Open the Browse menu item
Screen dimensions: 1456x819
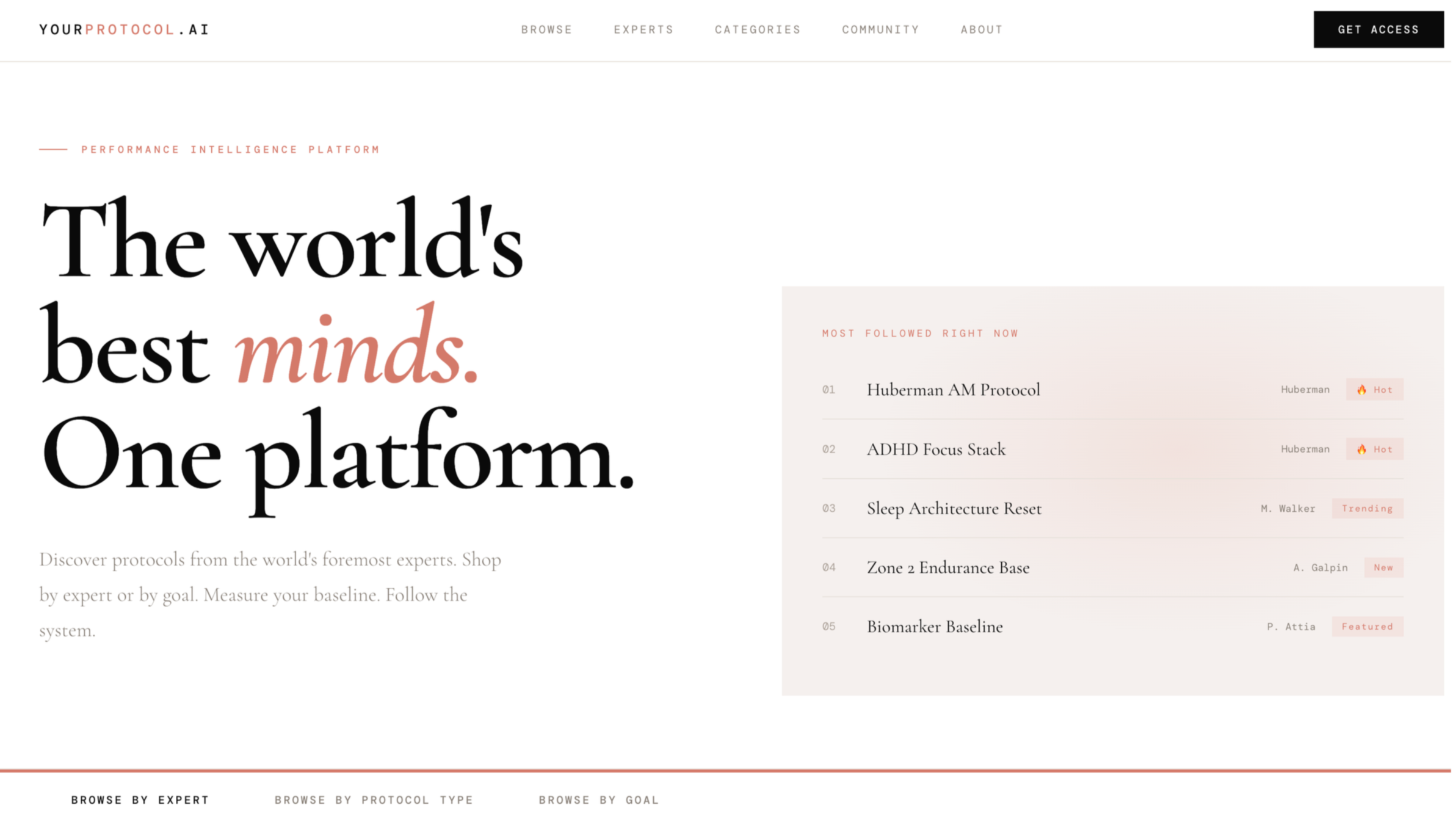click(546, 29)
